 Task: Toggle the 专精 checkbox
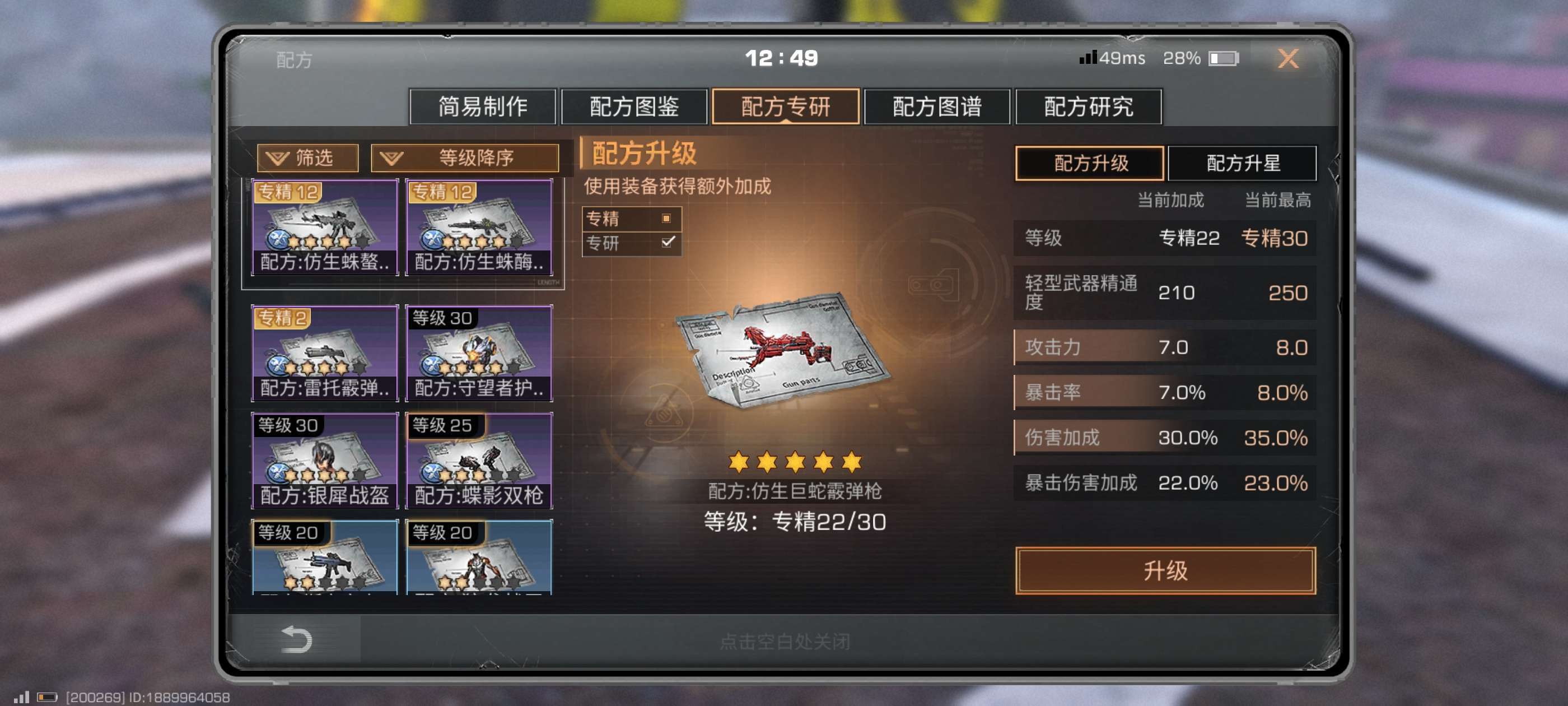(666, 218)
